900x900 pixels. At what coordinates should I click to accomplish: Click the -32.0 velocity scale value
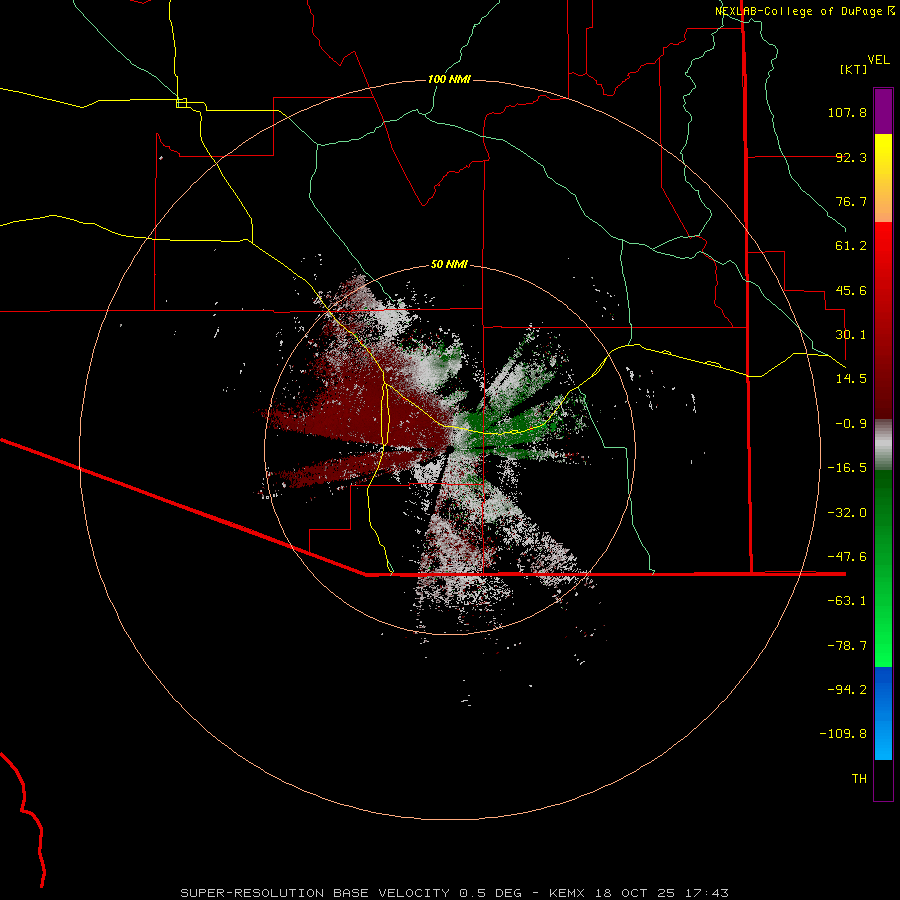(847, 513)
